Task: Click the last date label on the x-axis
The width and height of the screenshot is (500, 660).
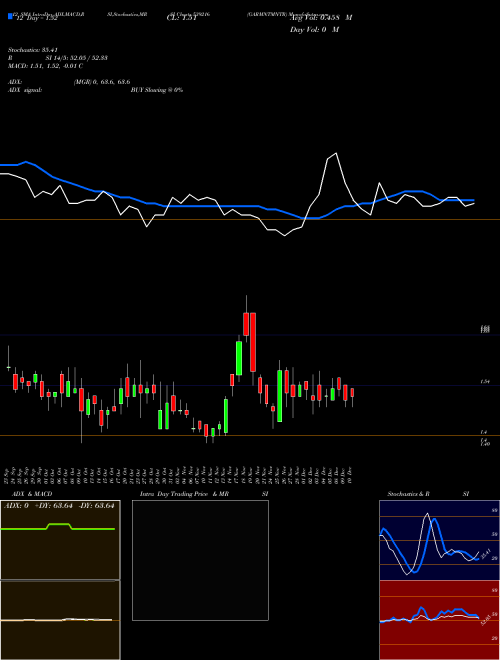Action: click(x=351, y=475)
